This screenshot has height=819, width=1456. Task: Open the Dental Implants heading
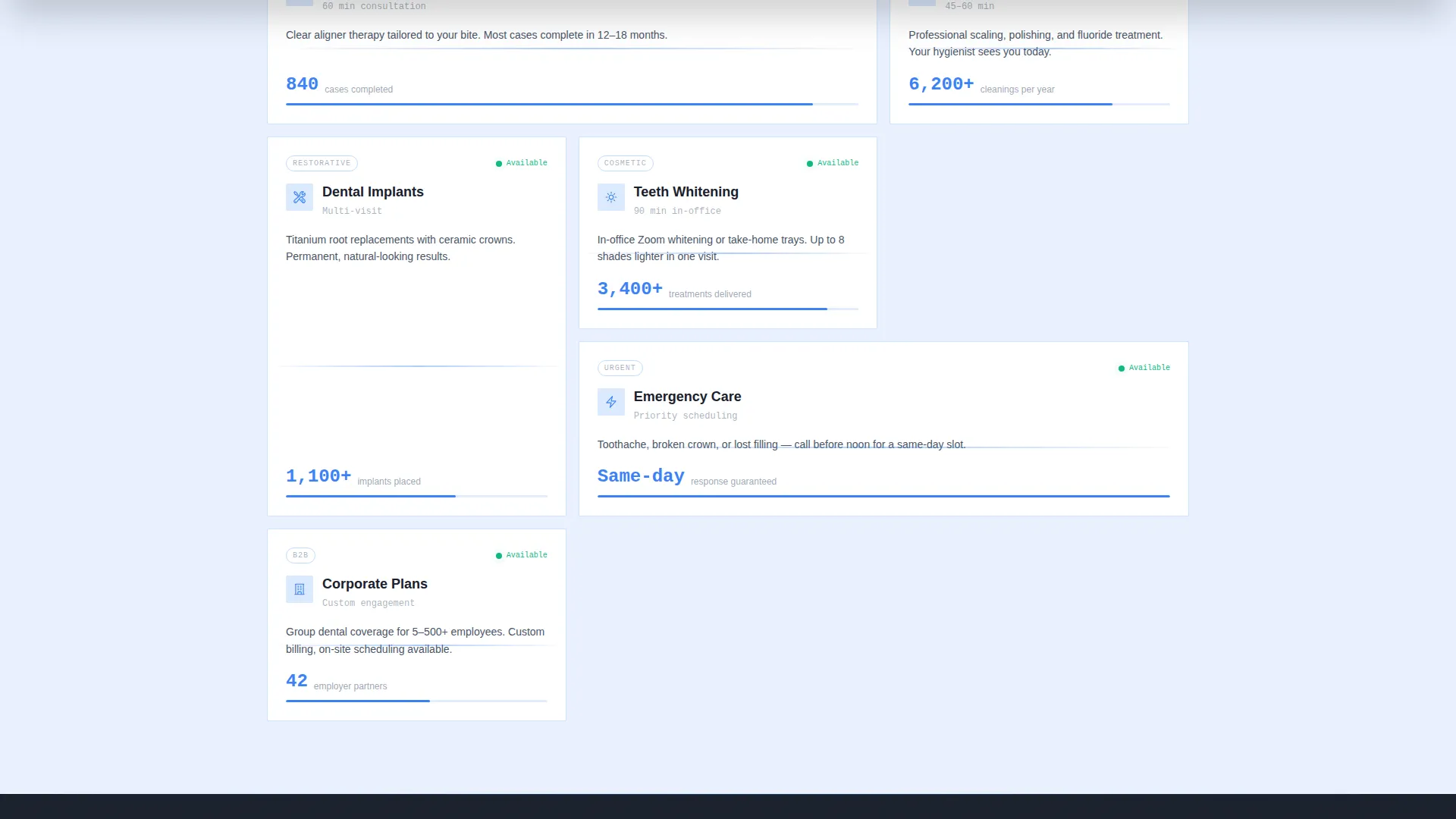pyautogui.click(x=373, y=192)
